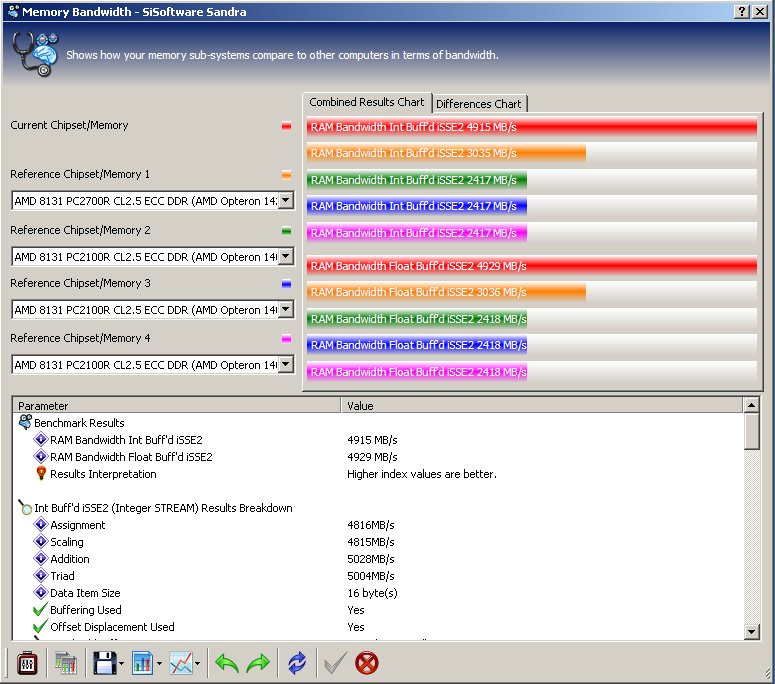Open the bar chart report icon
The width and height of the screenshot is (775, 684).
coord(142,663)
